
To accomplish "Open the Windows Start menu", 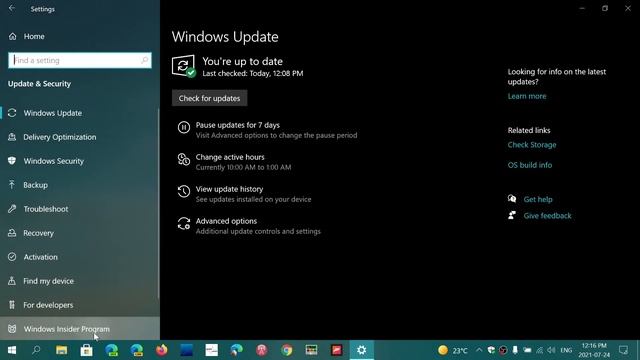I will (12, 350).
